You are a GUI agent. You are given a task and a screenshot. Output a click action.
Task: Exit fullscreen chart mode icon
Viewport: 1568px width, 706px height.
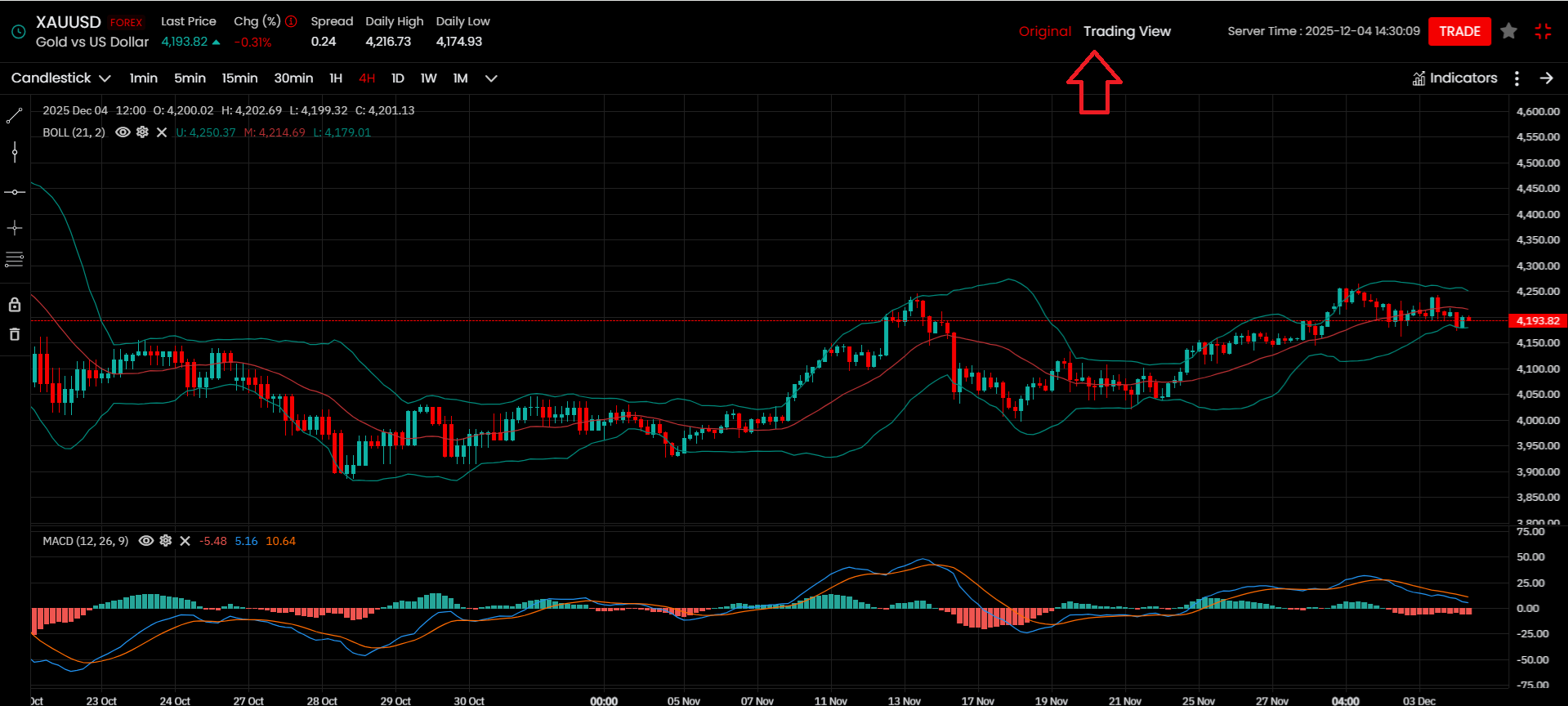point(1543,31)
